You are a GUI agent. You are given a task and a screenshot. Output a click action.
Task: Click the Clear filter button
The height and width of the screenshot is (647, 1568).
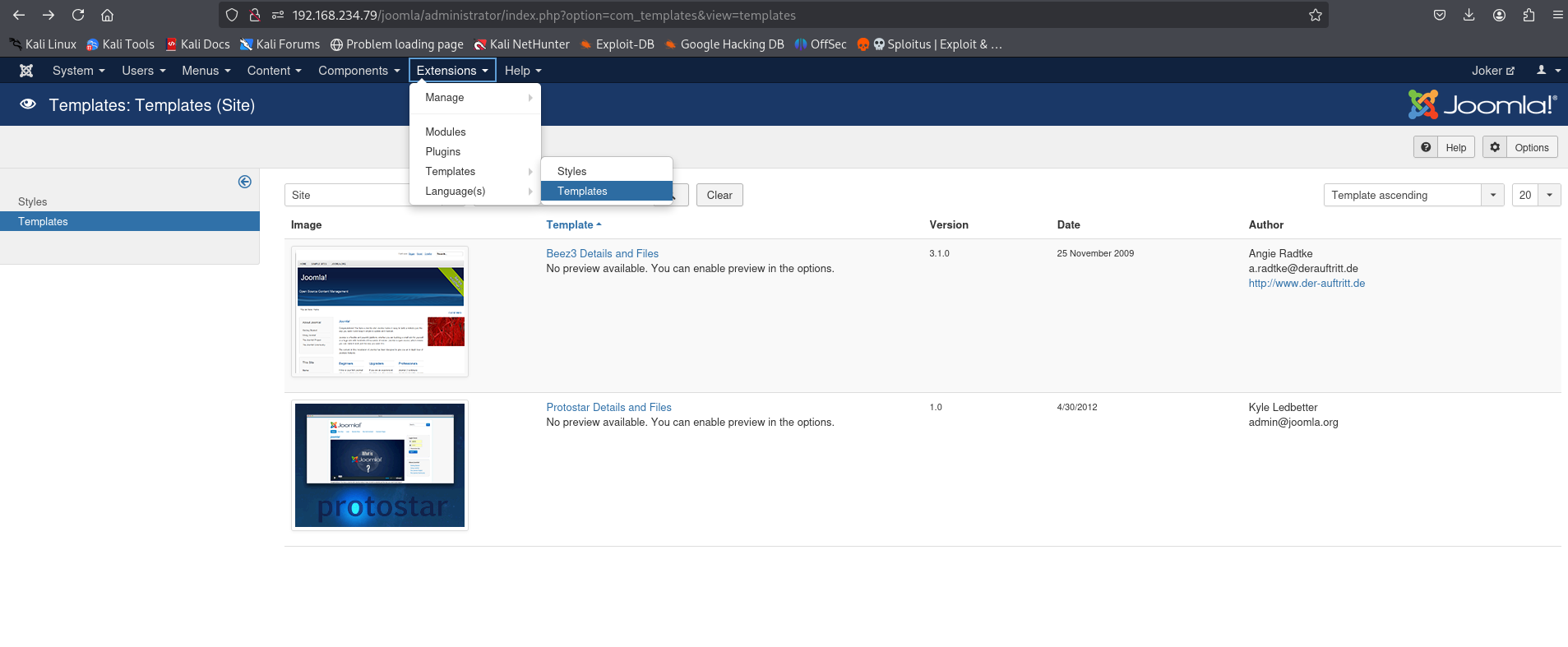719,195
